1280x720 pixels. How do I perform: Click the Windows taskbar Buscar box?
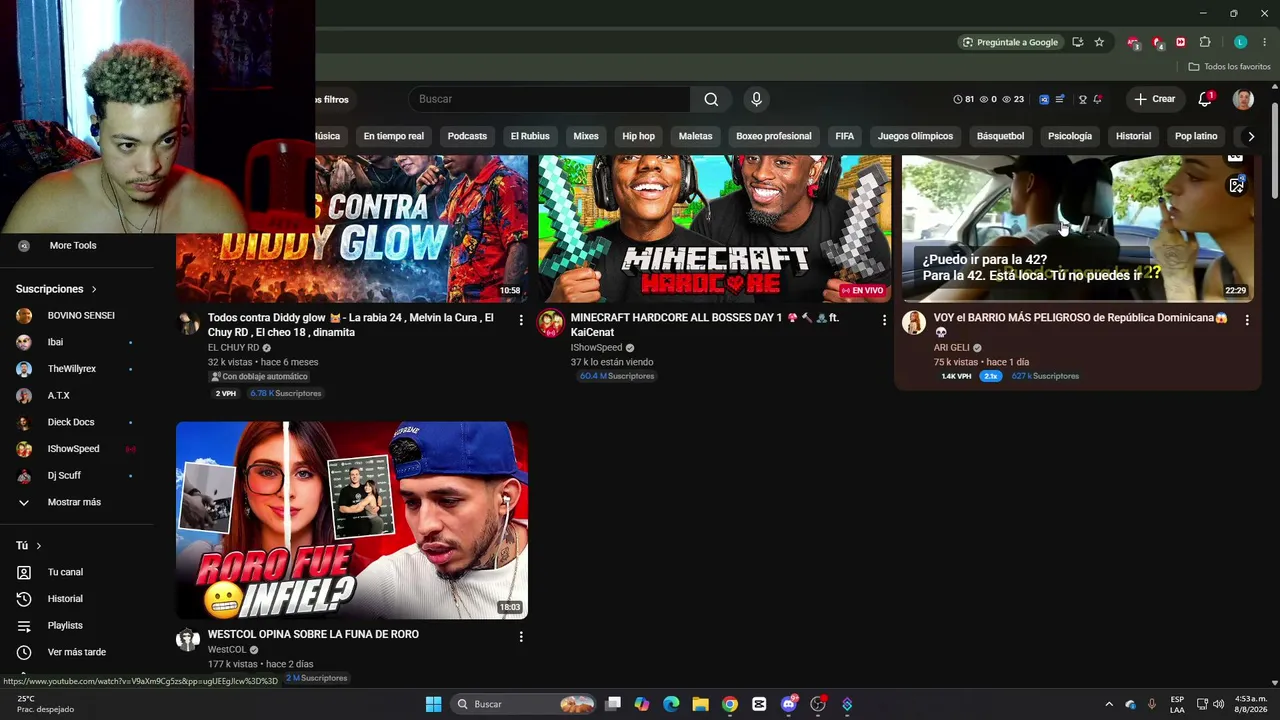pos(522,704)
